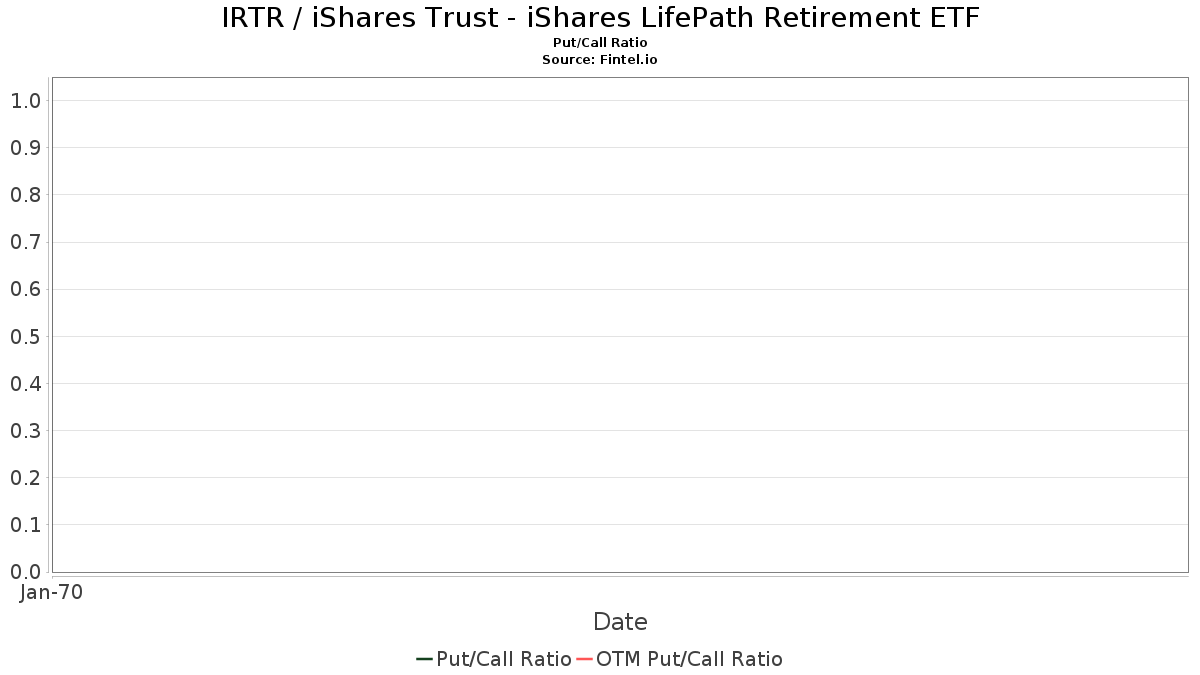1200x675 pixels.
Task: Click the dark green Put/Call Ratio legend line
Action: coord(424,659)
